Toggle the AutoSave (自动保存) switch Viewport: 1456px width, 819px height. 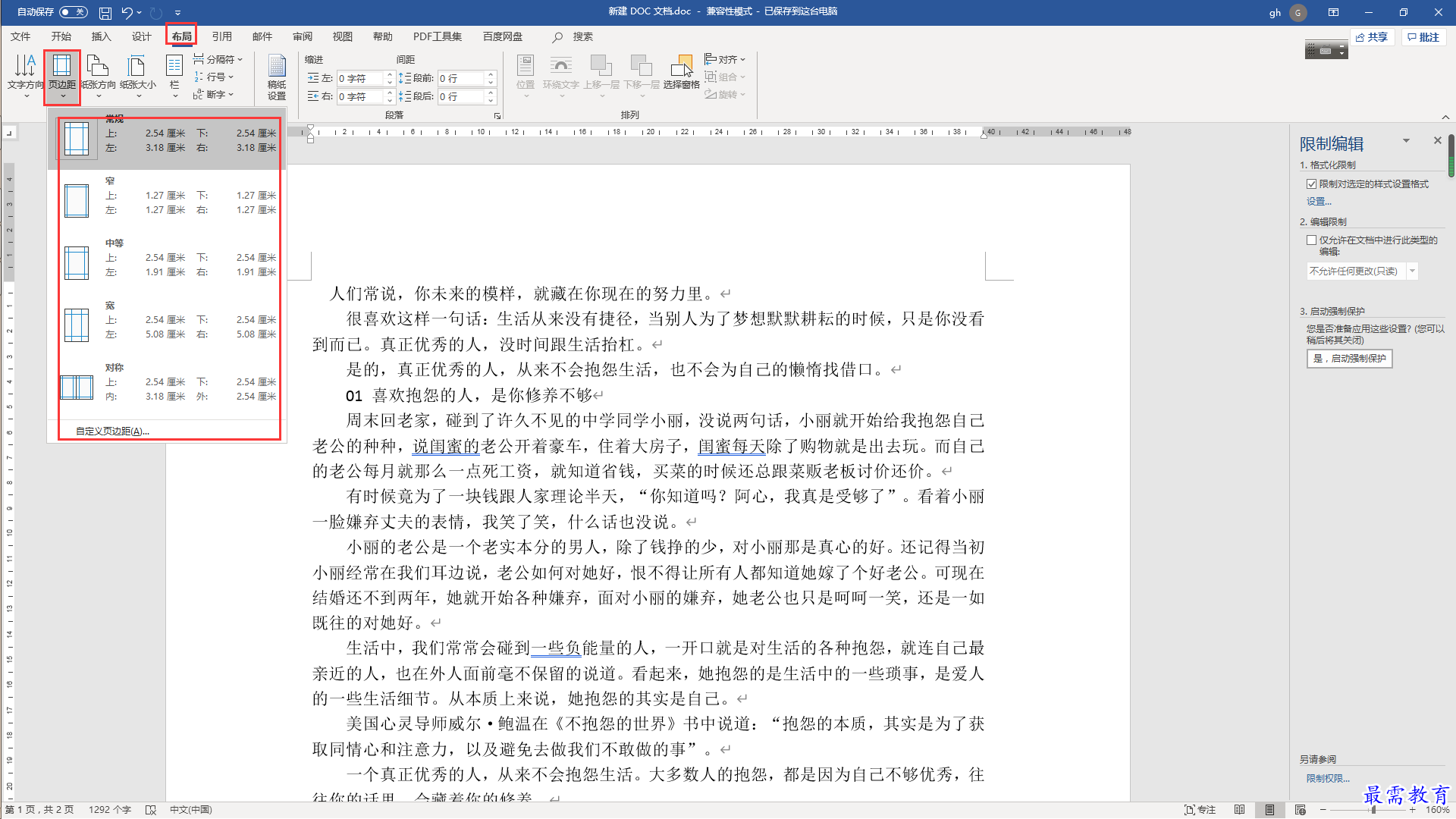click(74, 12)
